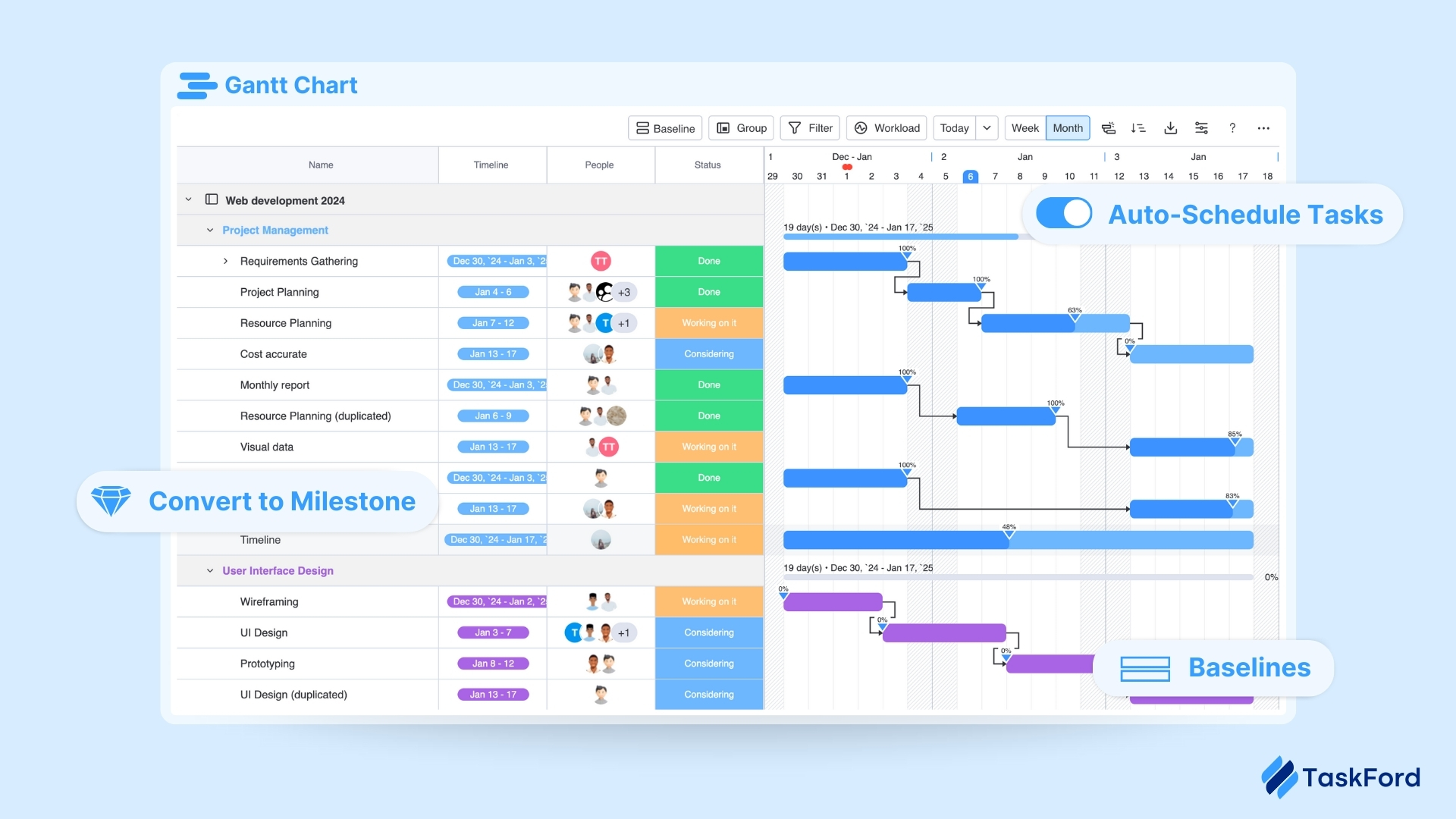The width and height of the screenshot is (1456, 819).
Task: Click the 48% progress marker on Timeline bar
Action: click(x=1009, y=535)
